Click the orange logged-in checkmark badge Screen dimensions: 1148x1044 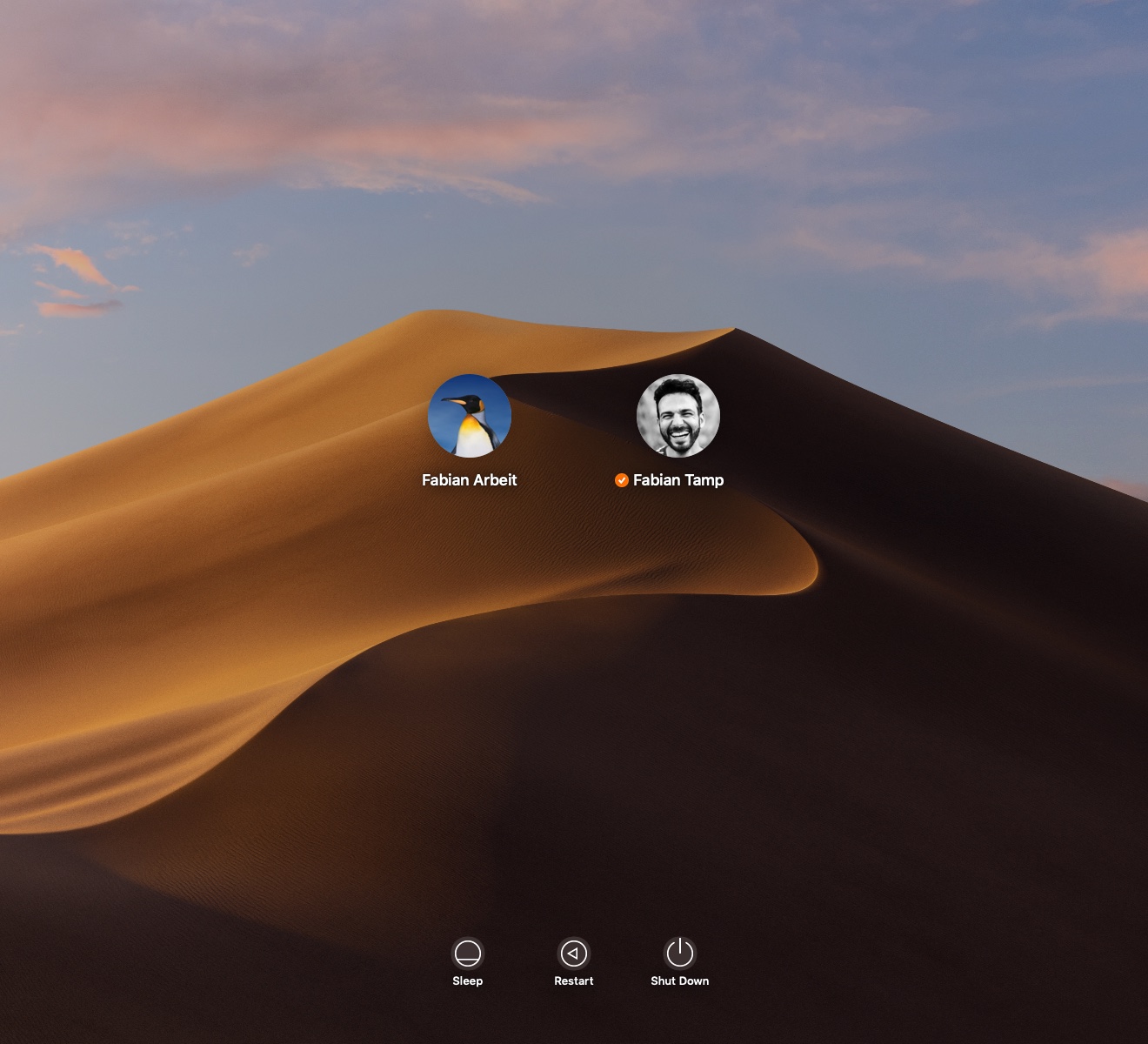[622, 480]
